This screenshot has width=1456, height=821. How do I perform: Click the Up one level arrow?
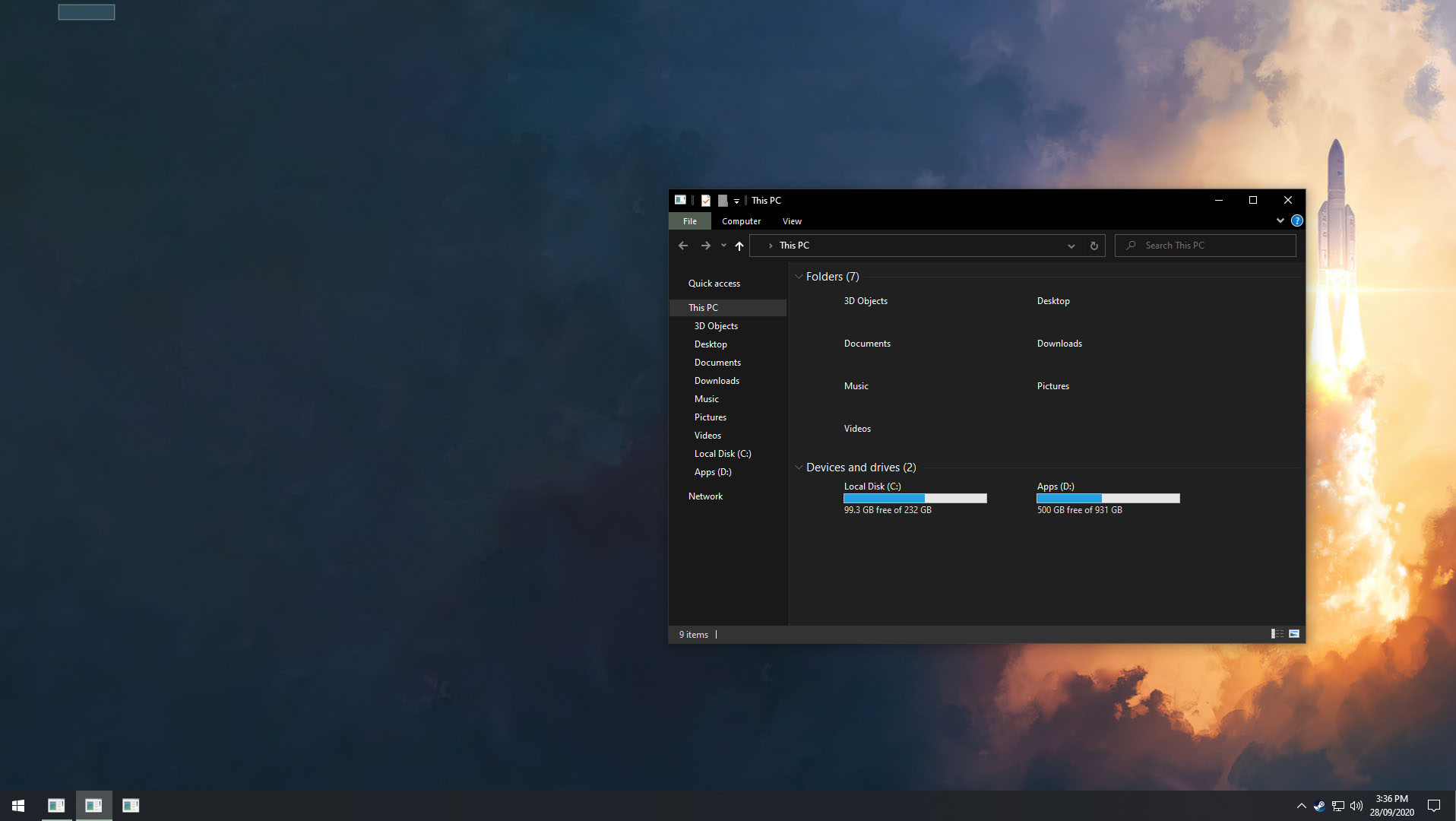[739, 246]
